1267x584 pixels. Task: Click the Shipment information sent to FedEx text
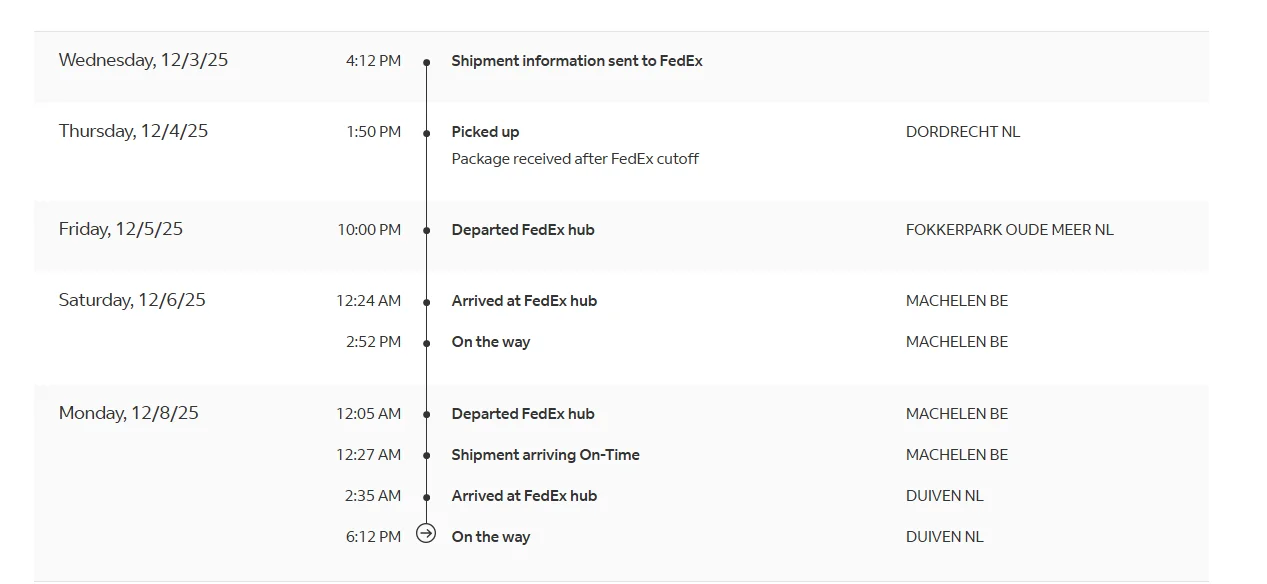tap(577, 61)
